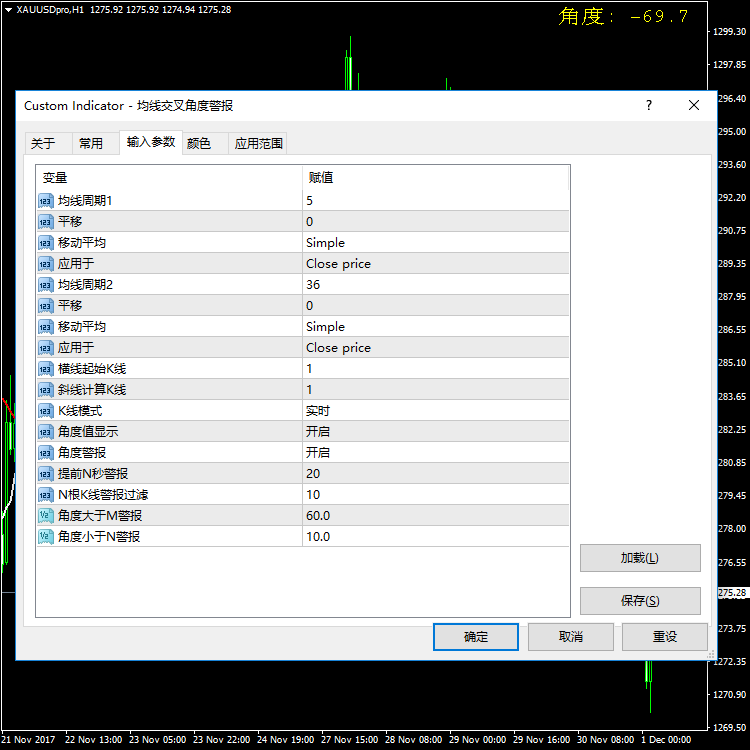Click the 取消 button

click(x=571, y=637)
